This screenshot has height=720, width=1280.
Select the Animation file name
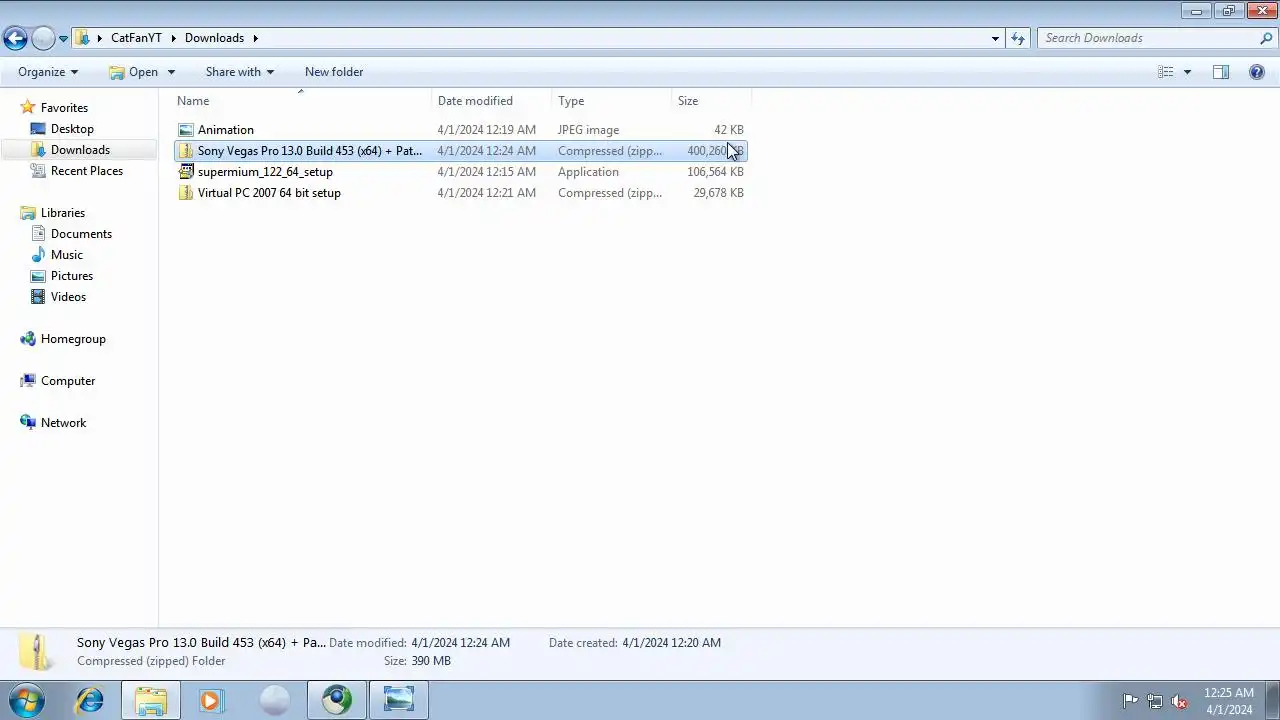226,130
